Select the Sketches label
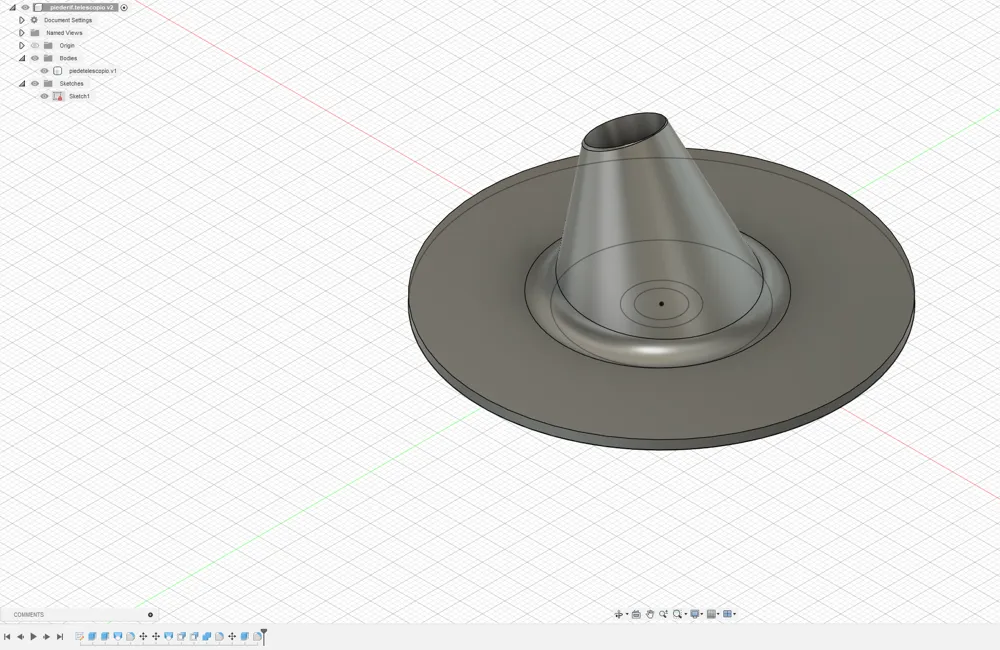This screenshot has width=1000, height=650. [71, 84]
